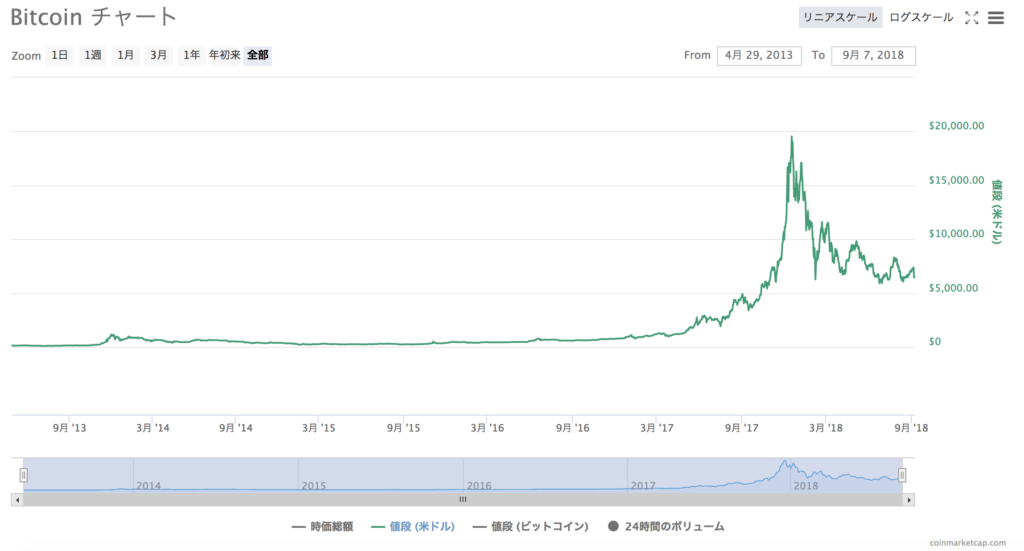This screenshot has width=1024, height=551.
Task: Edit the From date field
Action: pyautogui.click(x=759, y=55)
